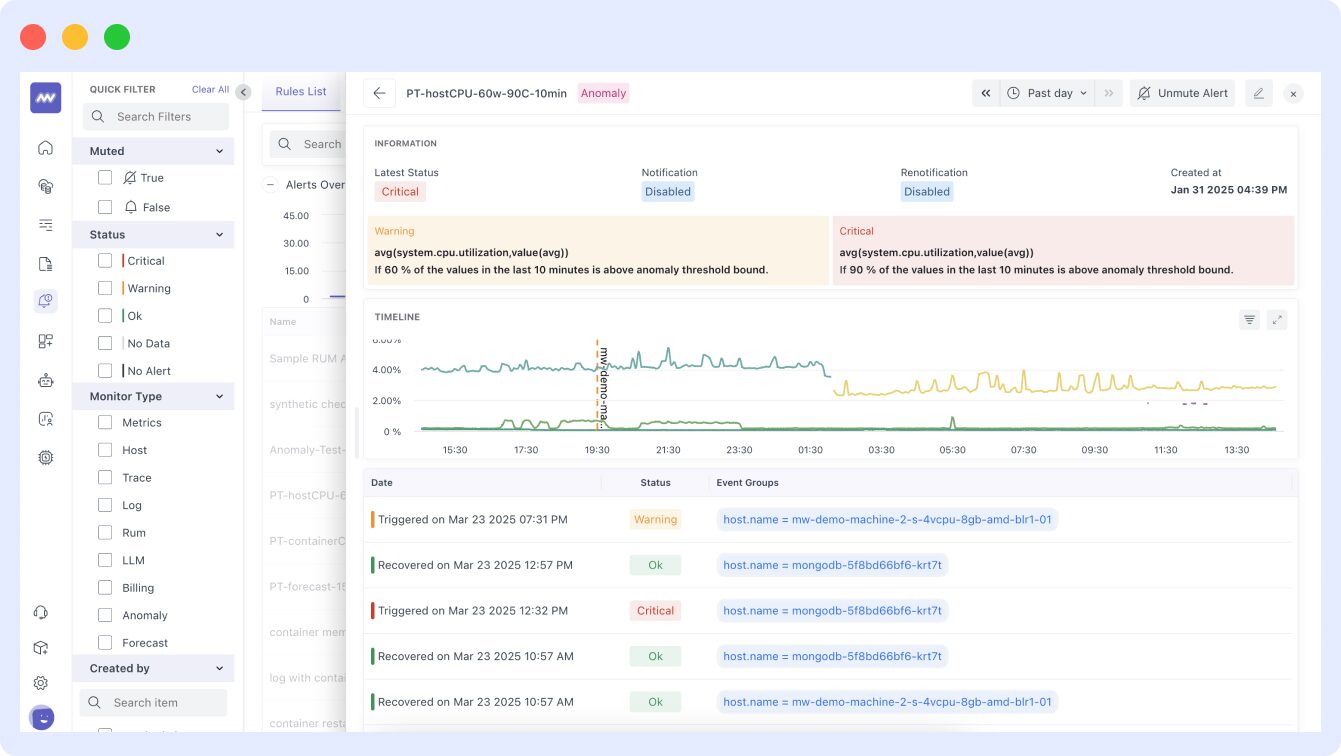This screenshot has height=756, width=1341.
Task: Click inside the Search Filters input field
Action: 155,116
